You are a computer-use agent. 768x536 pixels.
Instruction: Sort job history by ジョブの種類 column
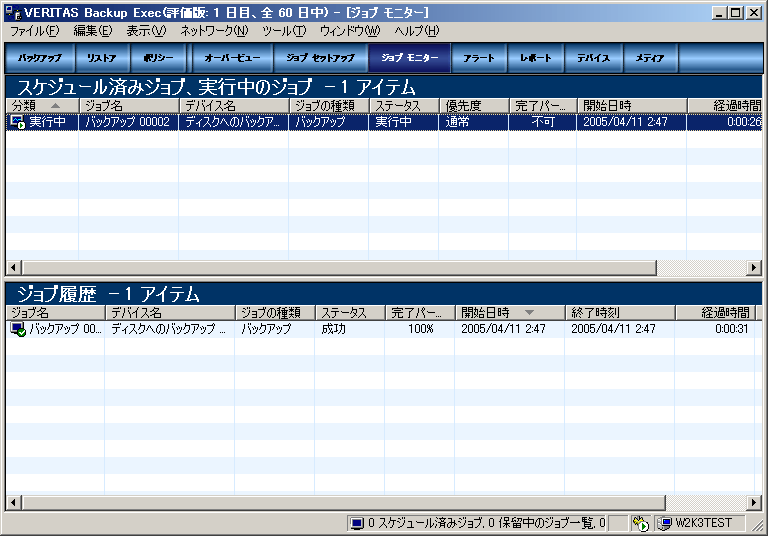point(275,313)
